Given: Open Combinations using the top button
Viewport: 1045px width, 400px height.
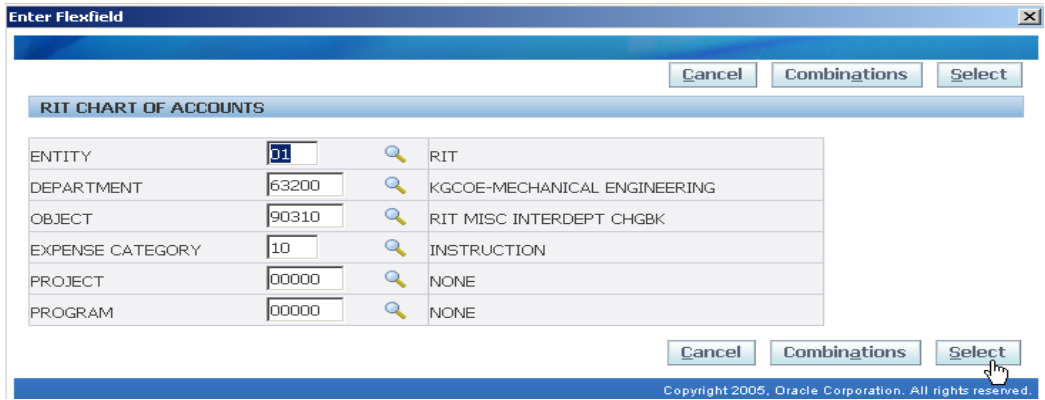Looking at the screenshot, I should pyautogui.click(x=845, y=75).
